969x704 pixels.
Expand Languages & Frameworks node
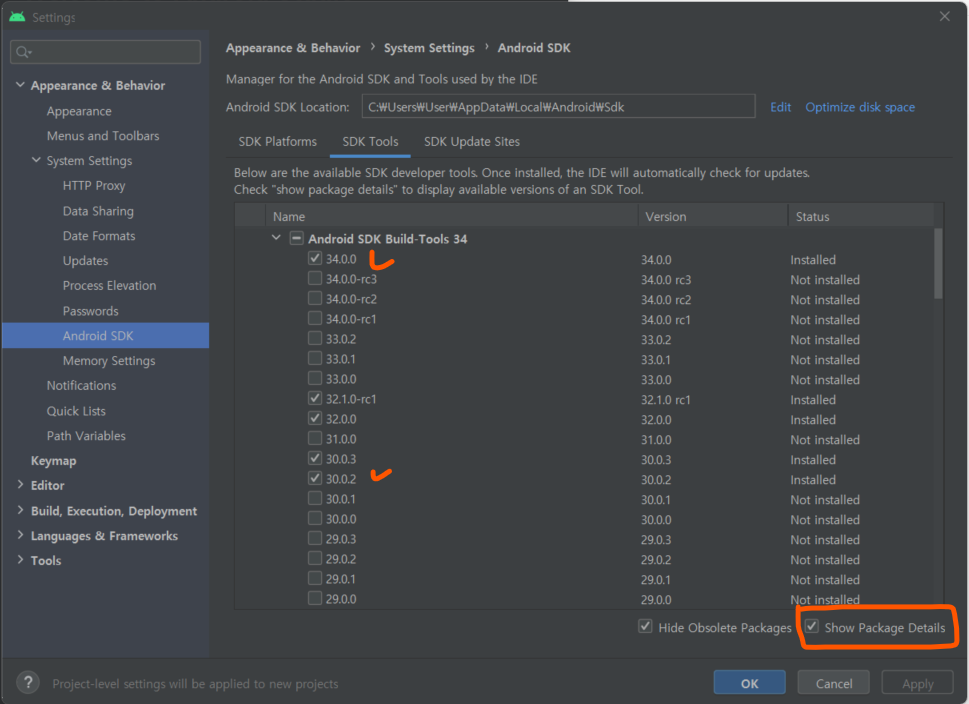[x=20, y=535]
